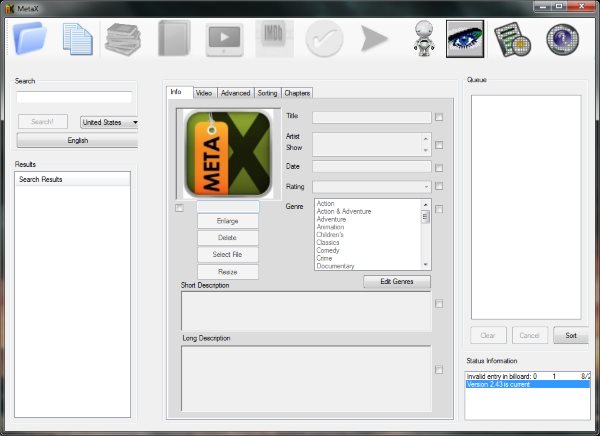Viewport: 600px width, 436px height.
Task: Click the Resize artwork button
Action: [x=228, y=272]
